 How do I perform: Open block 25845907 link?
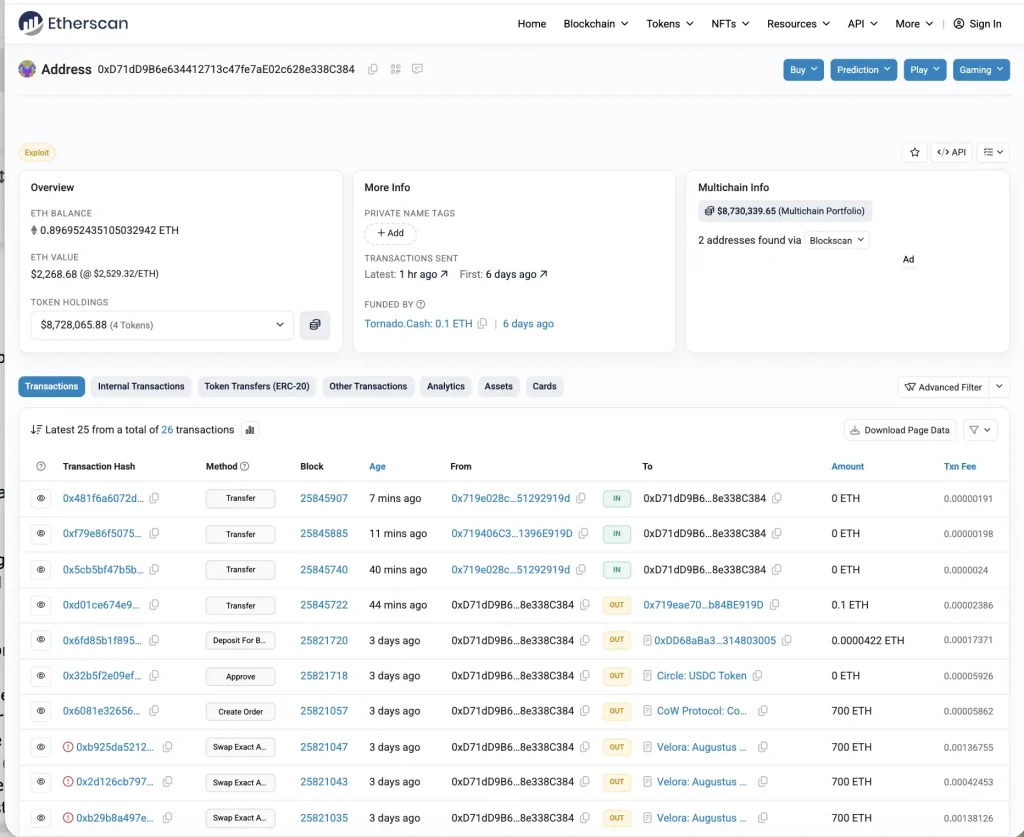pos(324,498)
